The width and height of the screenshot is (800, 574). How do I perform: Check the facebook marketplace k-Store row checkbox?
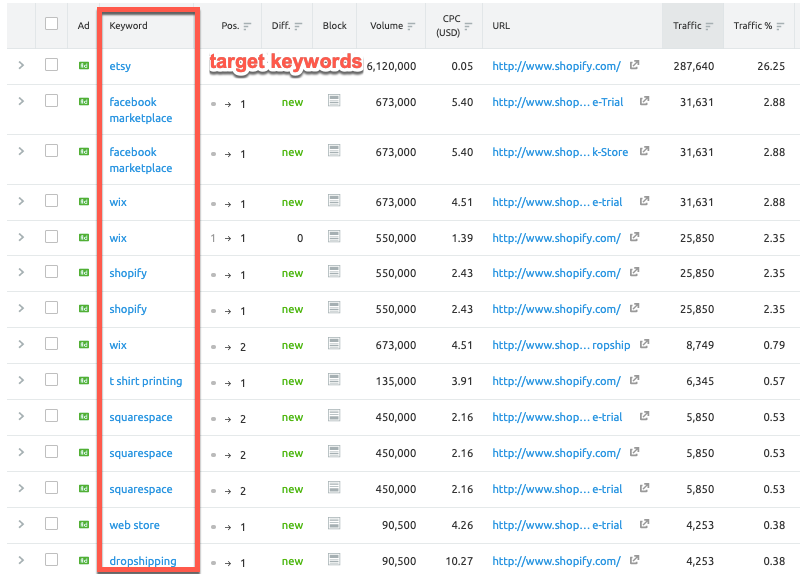click(52, 151)
